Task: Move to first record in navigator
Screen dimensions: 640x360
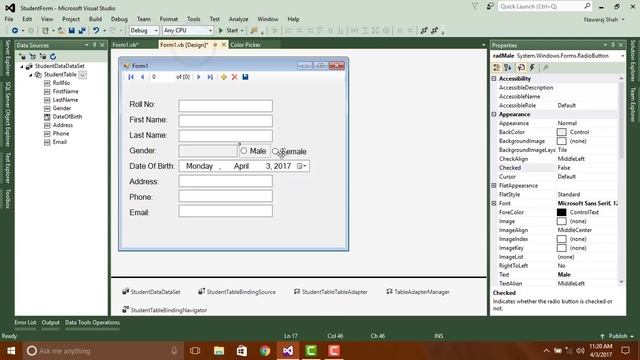Action: (x=131, y=77)
